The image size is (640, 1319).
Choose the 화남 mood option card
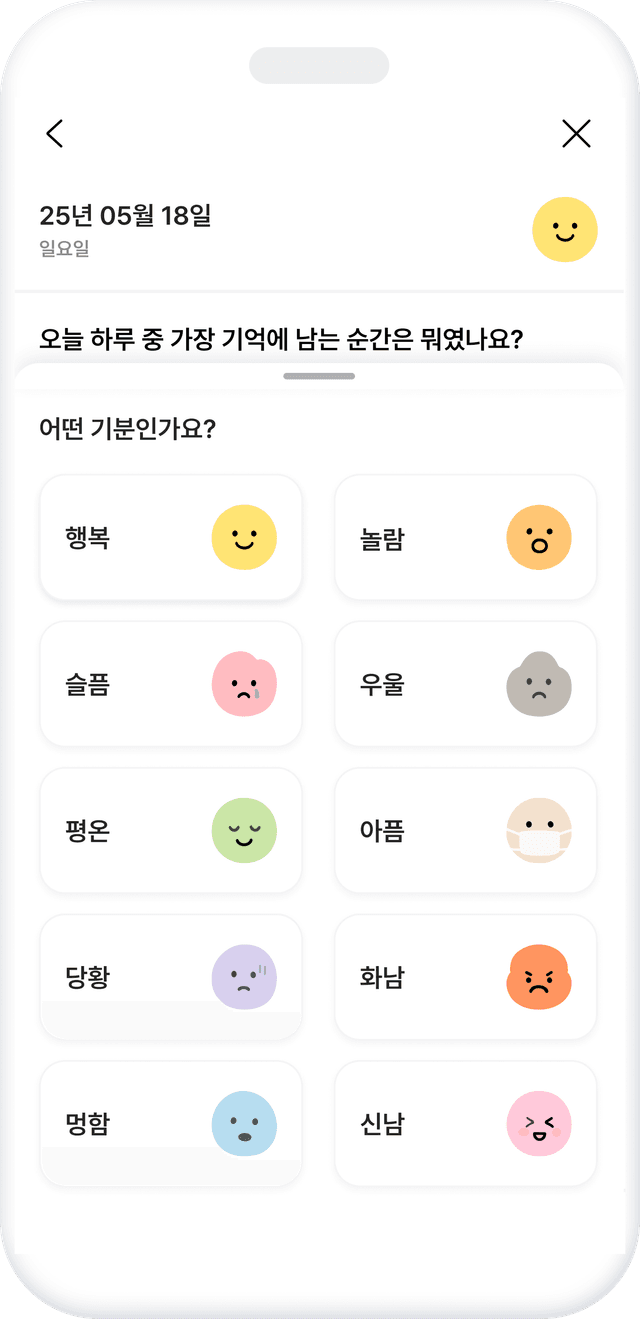pos(465,978)
